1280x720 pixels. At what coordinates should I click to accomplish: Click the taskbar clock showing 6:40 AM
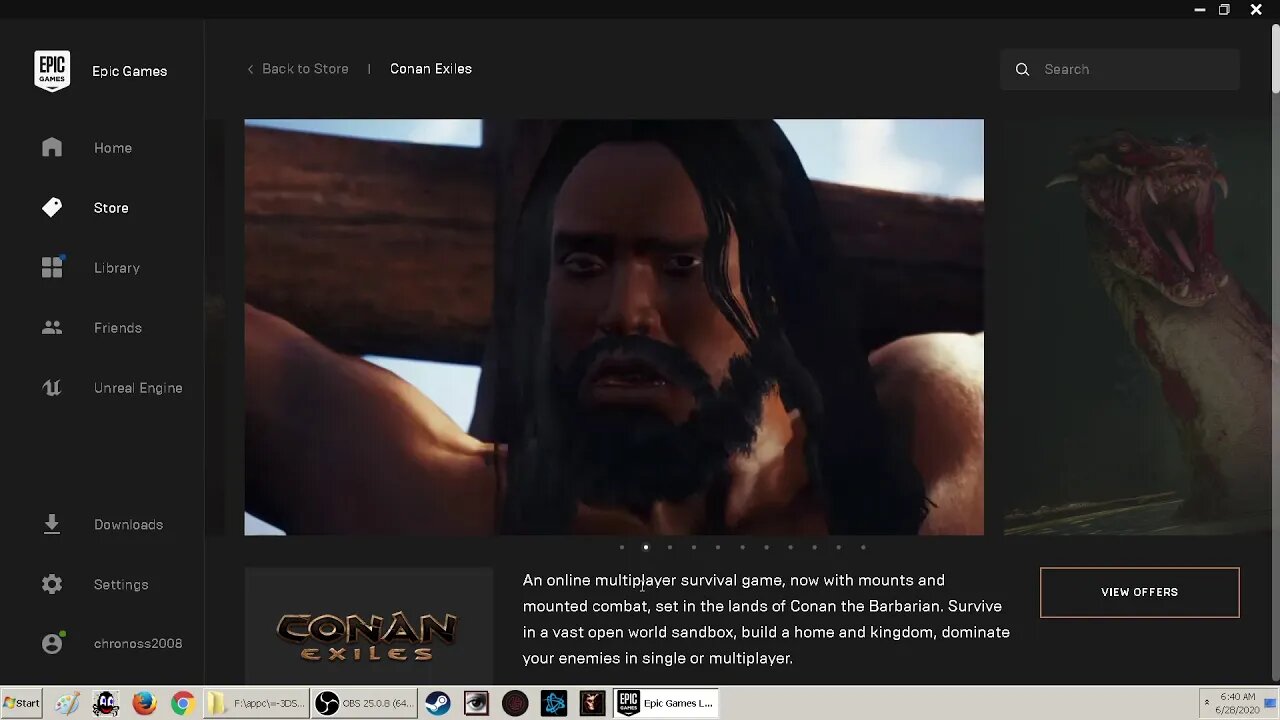click(x=1237, y=703)
